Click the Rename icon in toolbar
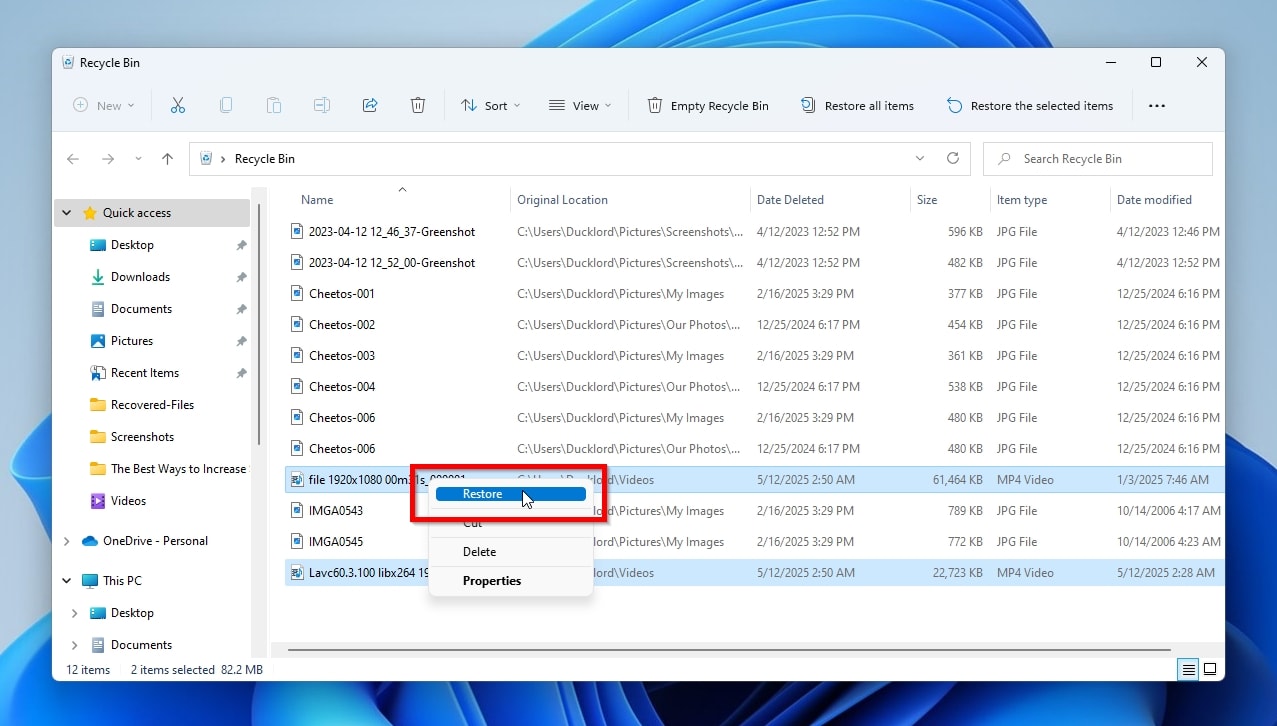This screenshot has height=726, width=1277. [322, 105]
